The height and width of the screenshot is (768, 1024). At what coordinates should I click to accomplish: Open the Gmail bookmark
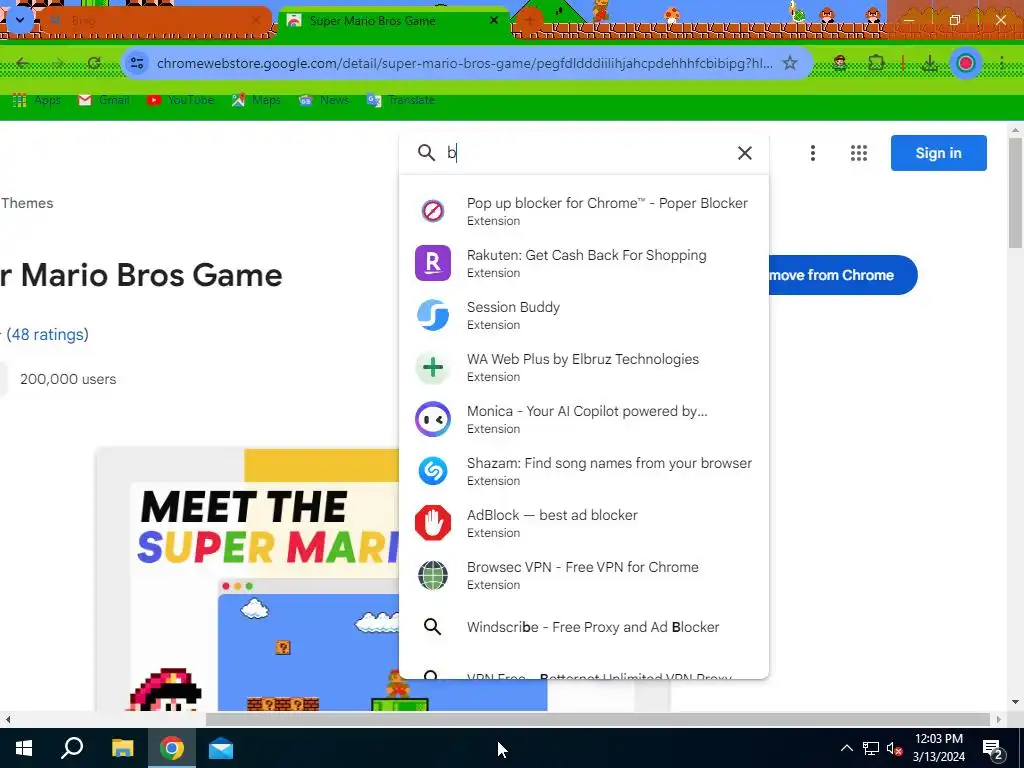coord(104,100)
